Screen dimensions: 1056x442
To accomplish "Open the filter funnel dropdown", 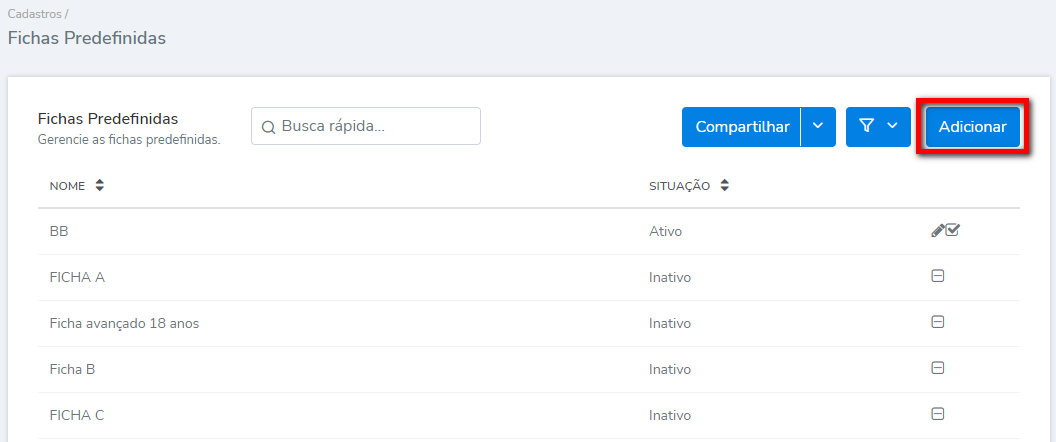I will pyautogui.click(x=878, y=127).
